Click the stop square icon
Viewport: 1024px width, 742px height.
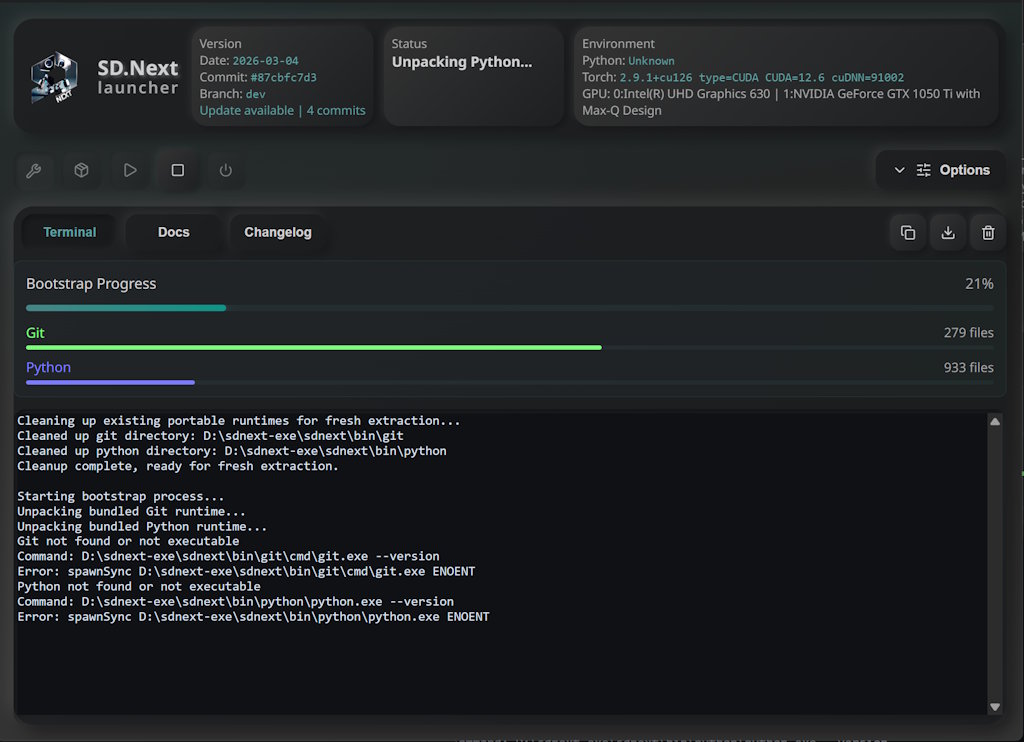click(x=177, y=170)
